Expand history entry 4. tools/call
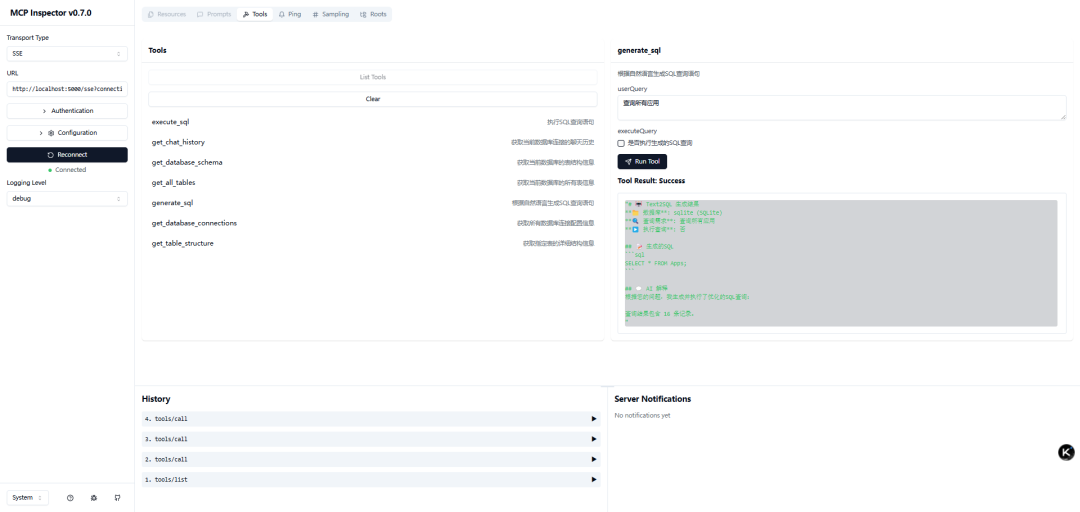1080x512 pixels. click(371, 419)
